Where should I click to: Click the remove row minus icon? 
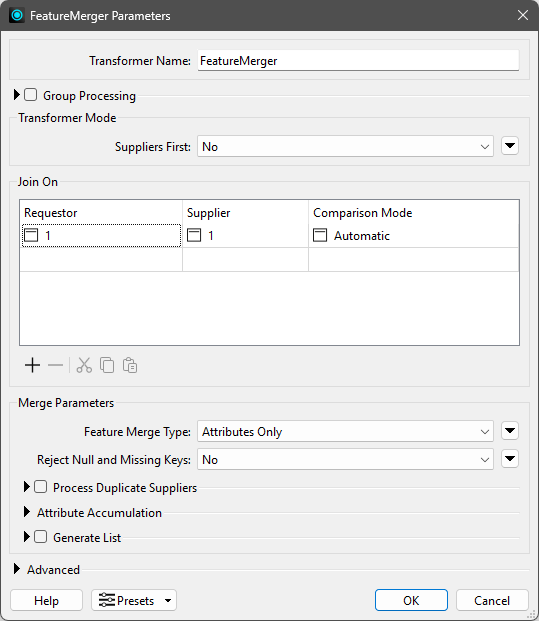tap(55, 365)
